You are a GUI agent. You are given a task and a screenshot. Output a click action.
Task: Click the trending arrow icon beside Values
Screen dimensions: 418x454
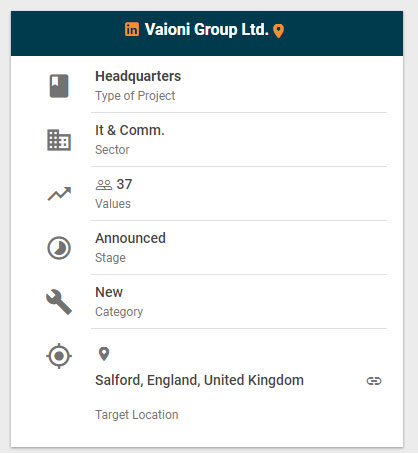pyautogui.click(x=59, y=194)
